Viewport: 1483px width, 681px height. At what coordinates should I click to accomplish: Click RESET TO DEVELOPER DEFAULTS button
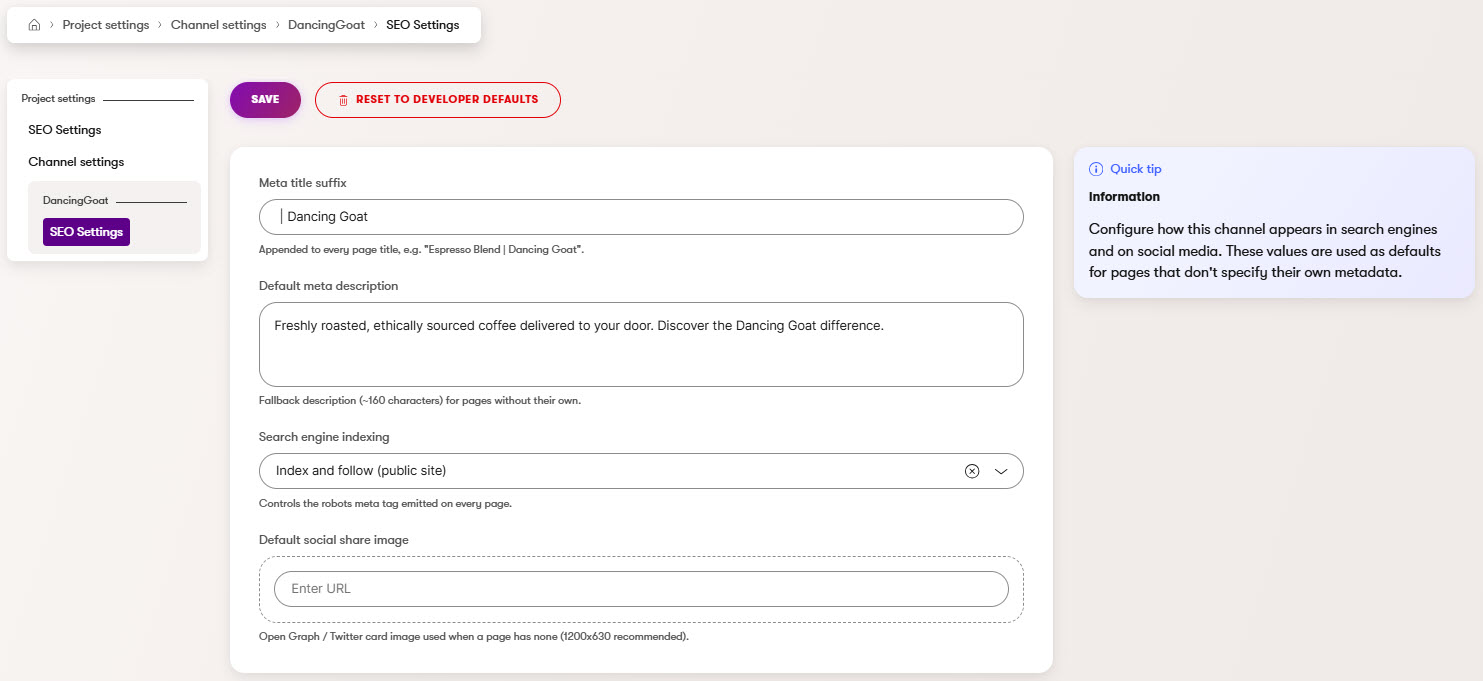438,100
